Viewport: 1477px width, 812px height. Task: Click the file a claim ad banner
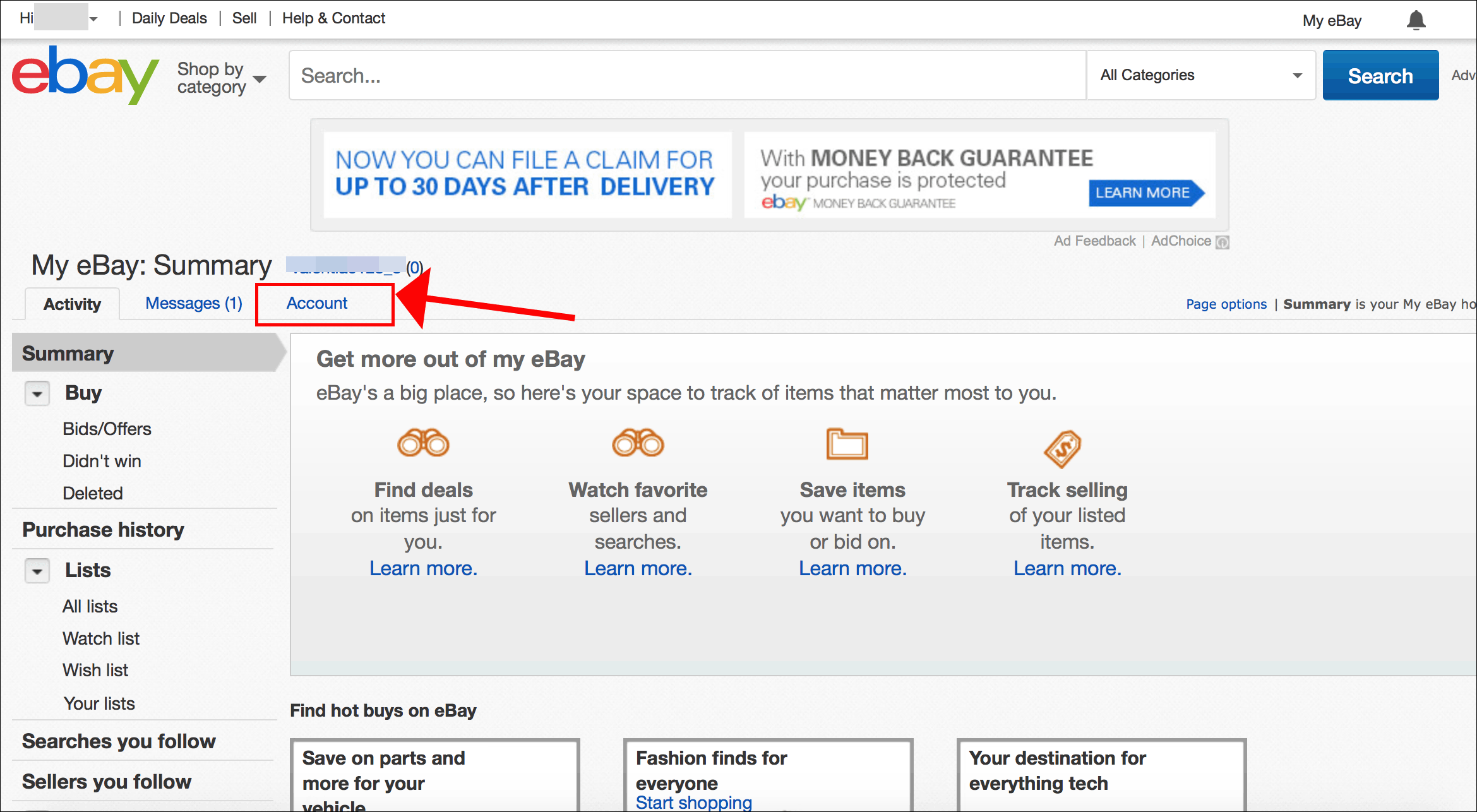(527, 174)
